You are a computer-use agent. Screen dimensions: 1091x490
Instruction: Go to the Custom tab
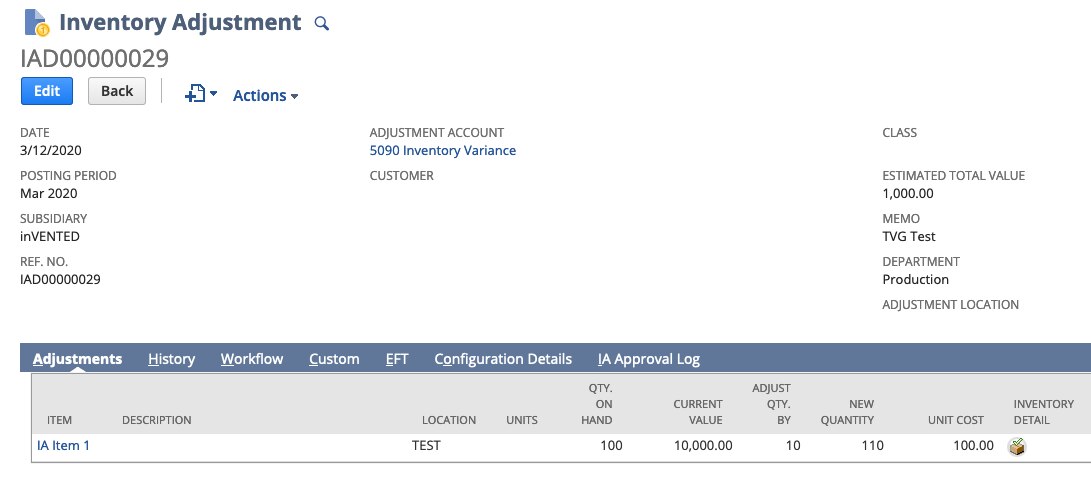[x=334, y=359]
